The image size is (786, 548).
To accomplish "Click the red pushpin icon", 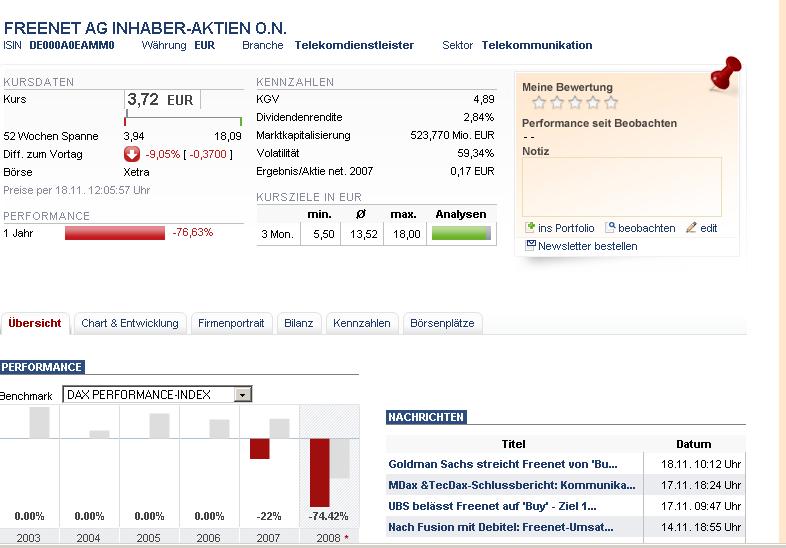I will point(726,73).
